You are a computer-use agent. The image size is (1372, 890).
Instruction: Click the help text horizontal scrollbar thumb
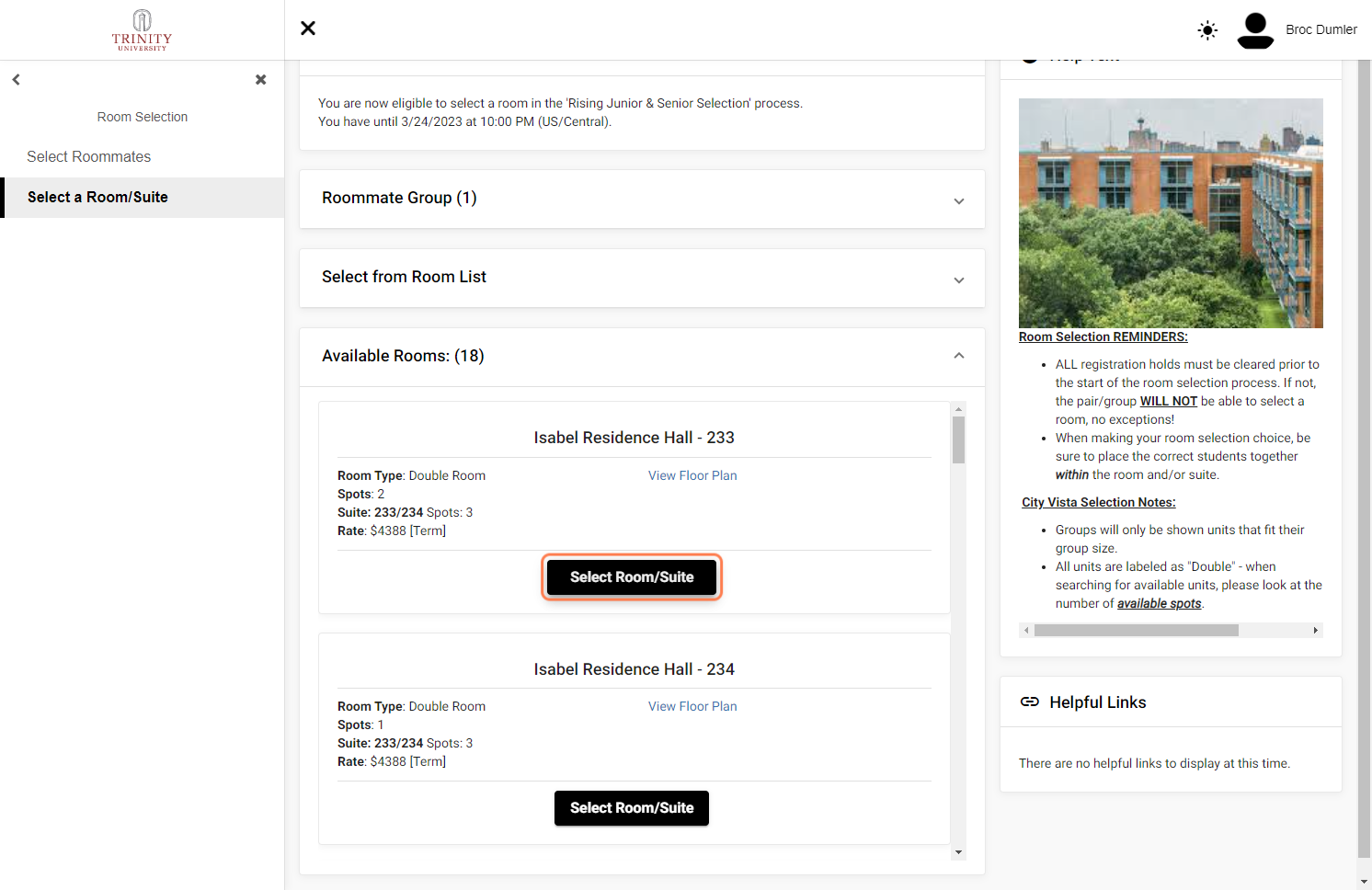click(x=1137, y=631)
